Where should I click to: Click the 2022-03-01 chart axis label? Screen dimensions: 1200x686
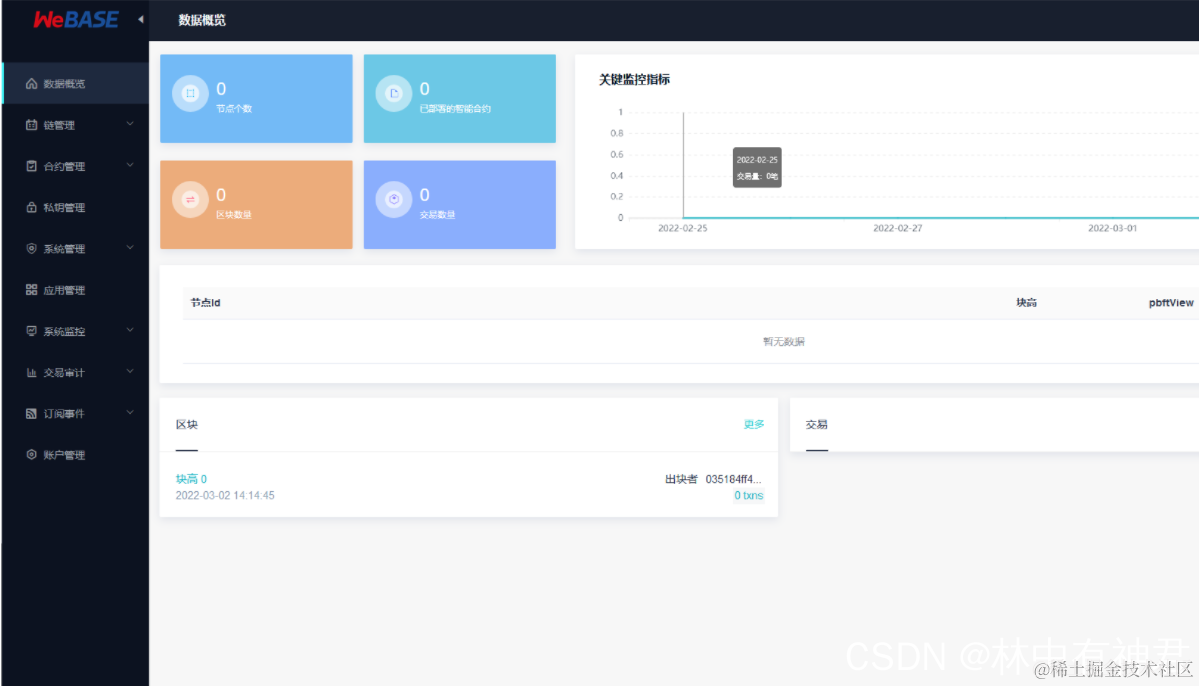(1113, 228)
